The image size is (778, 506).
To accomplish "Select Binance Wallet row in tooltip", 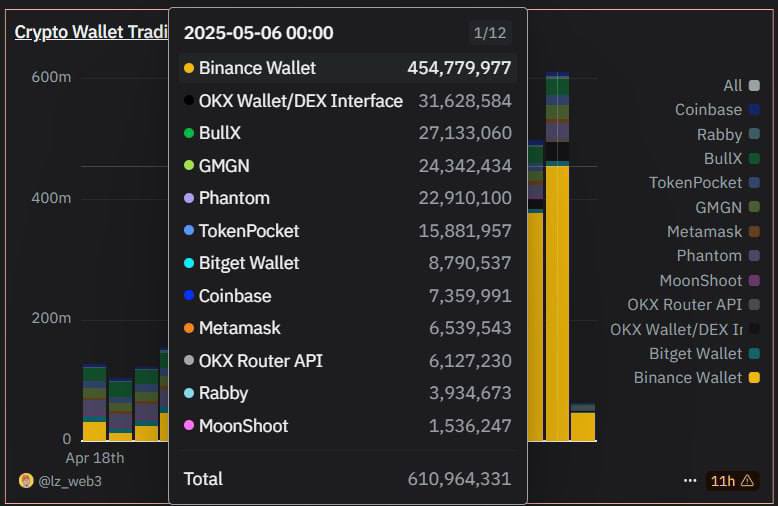I will click(347, 68).
